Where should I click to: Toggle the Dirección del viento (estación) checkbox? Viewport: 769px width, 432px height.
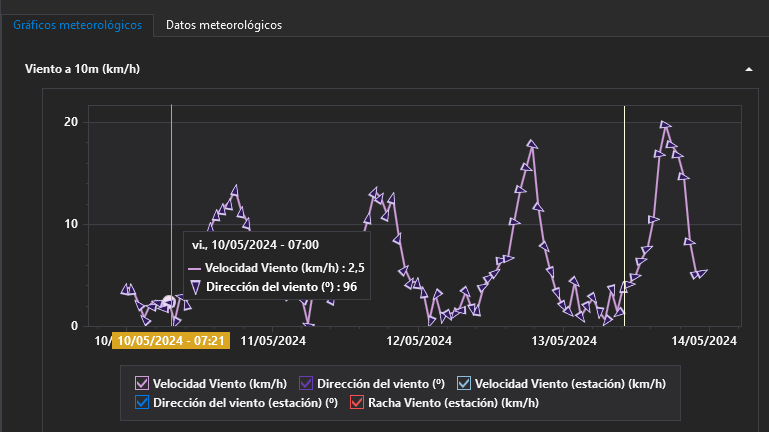(x=142, y=403)
